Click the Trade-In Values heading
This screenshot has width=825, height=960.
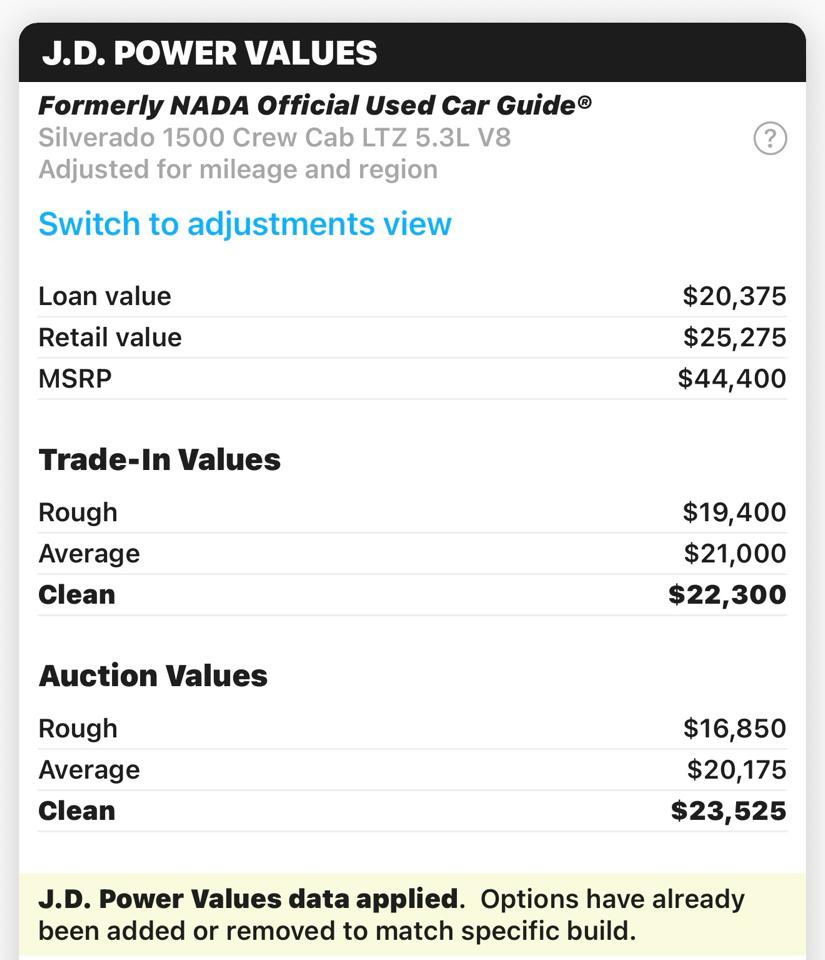click(160, 460)
